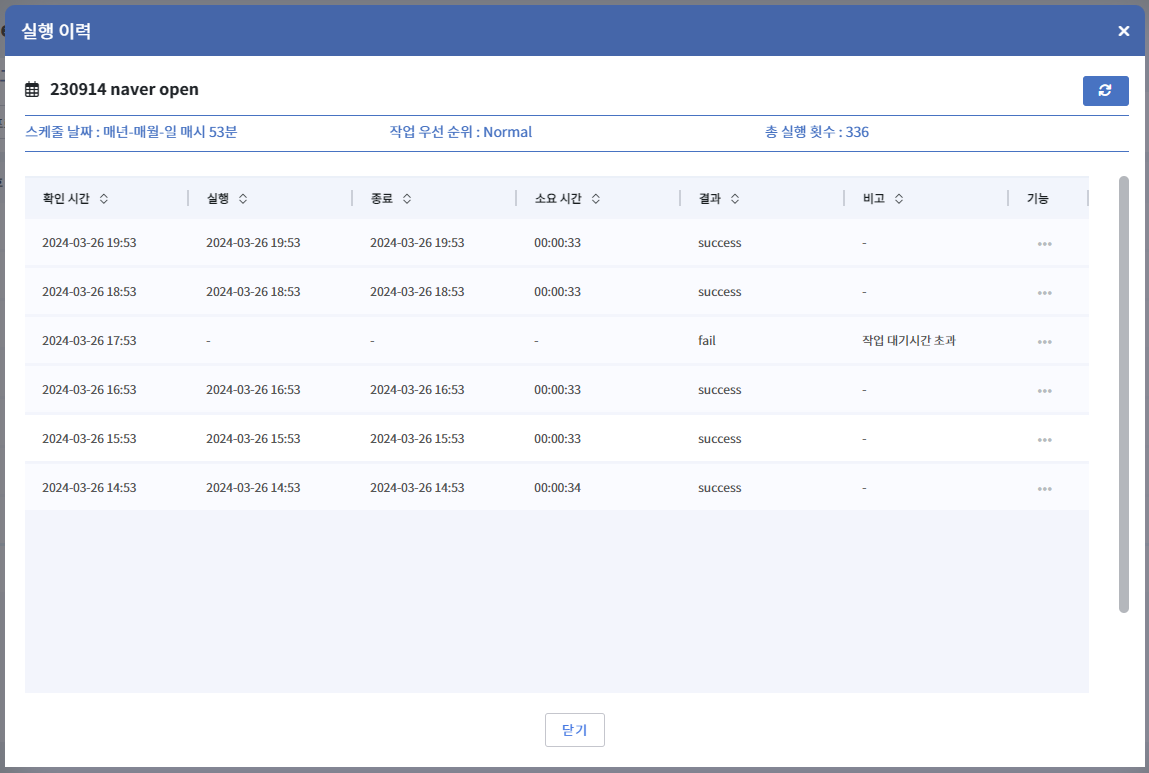Open more options for 18:53 row
The image size is (1149, 773).
click(1044, 293)
